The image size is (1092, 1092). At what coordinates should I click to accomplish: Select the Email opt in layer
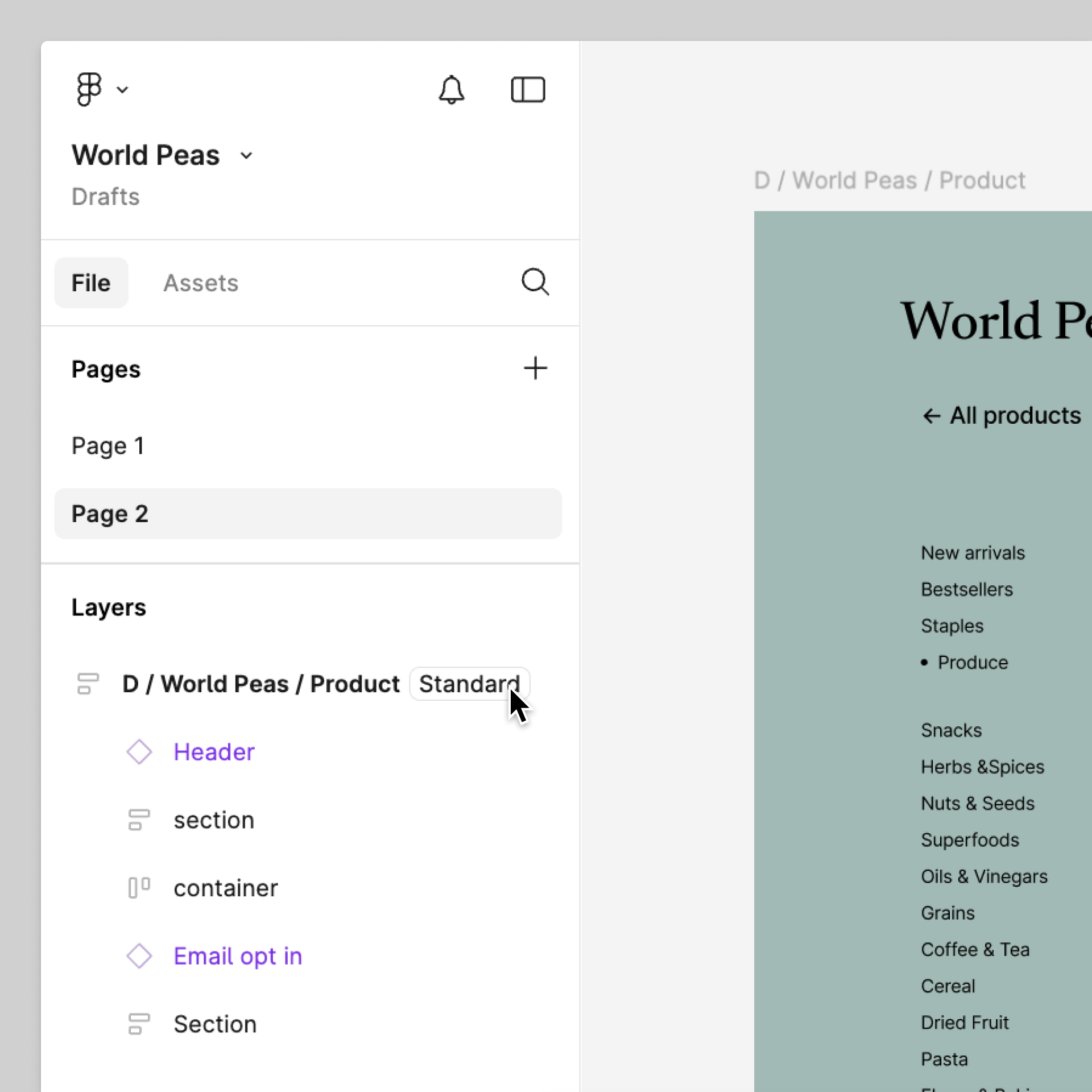(237, 956)
